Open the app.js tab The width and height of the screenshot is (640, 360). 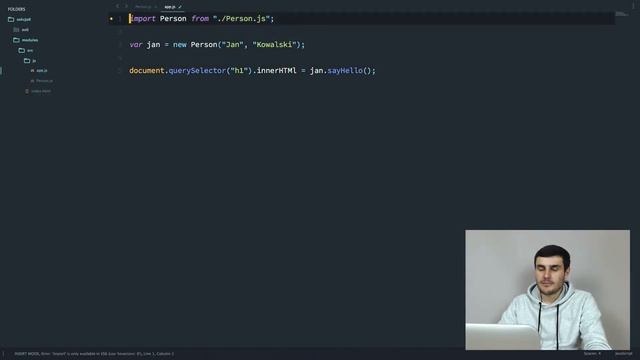pos(169,7)
